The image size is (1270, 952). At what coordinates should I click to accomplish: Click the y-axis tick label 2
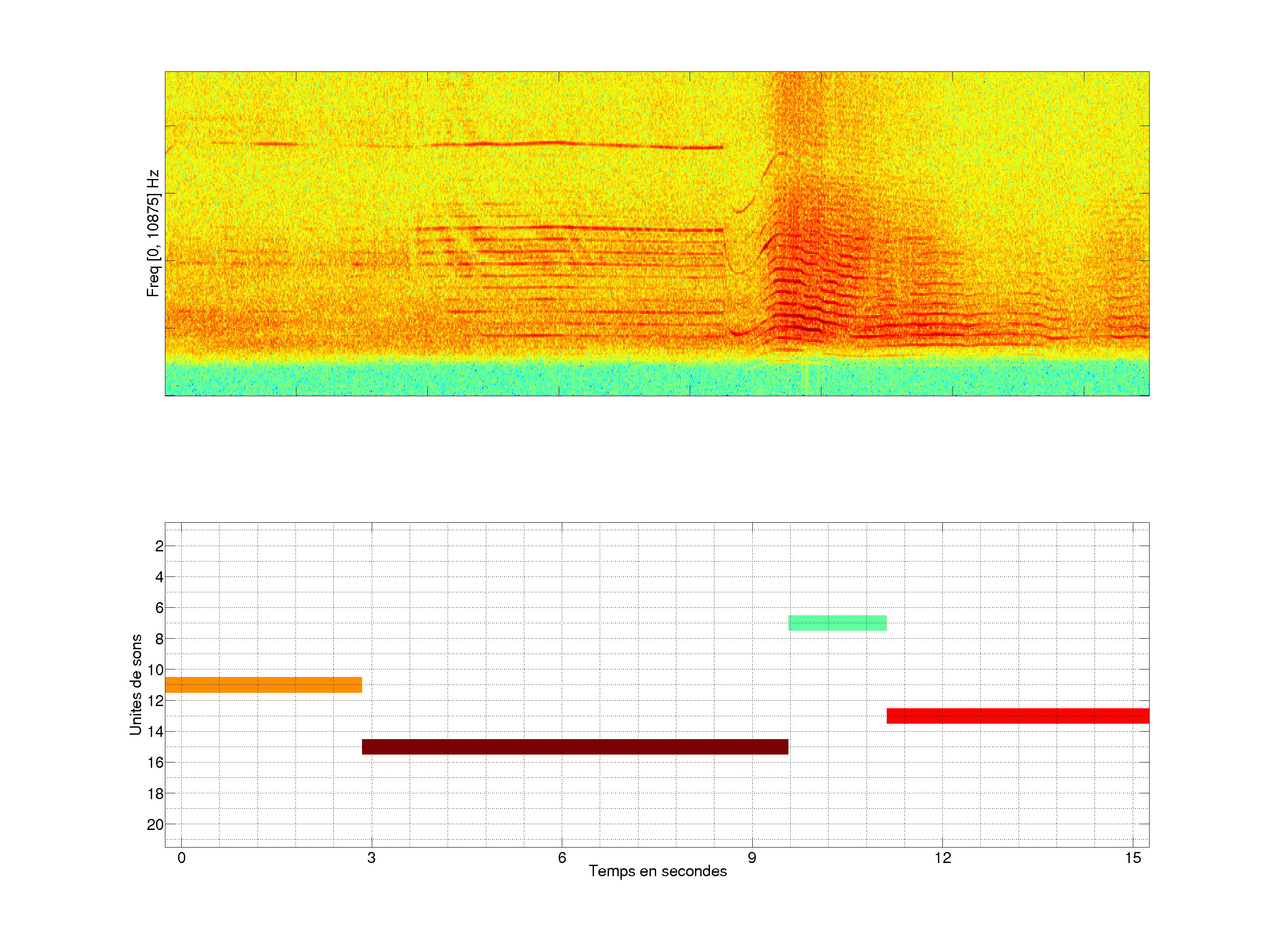click(159, 546)
